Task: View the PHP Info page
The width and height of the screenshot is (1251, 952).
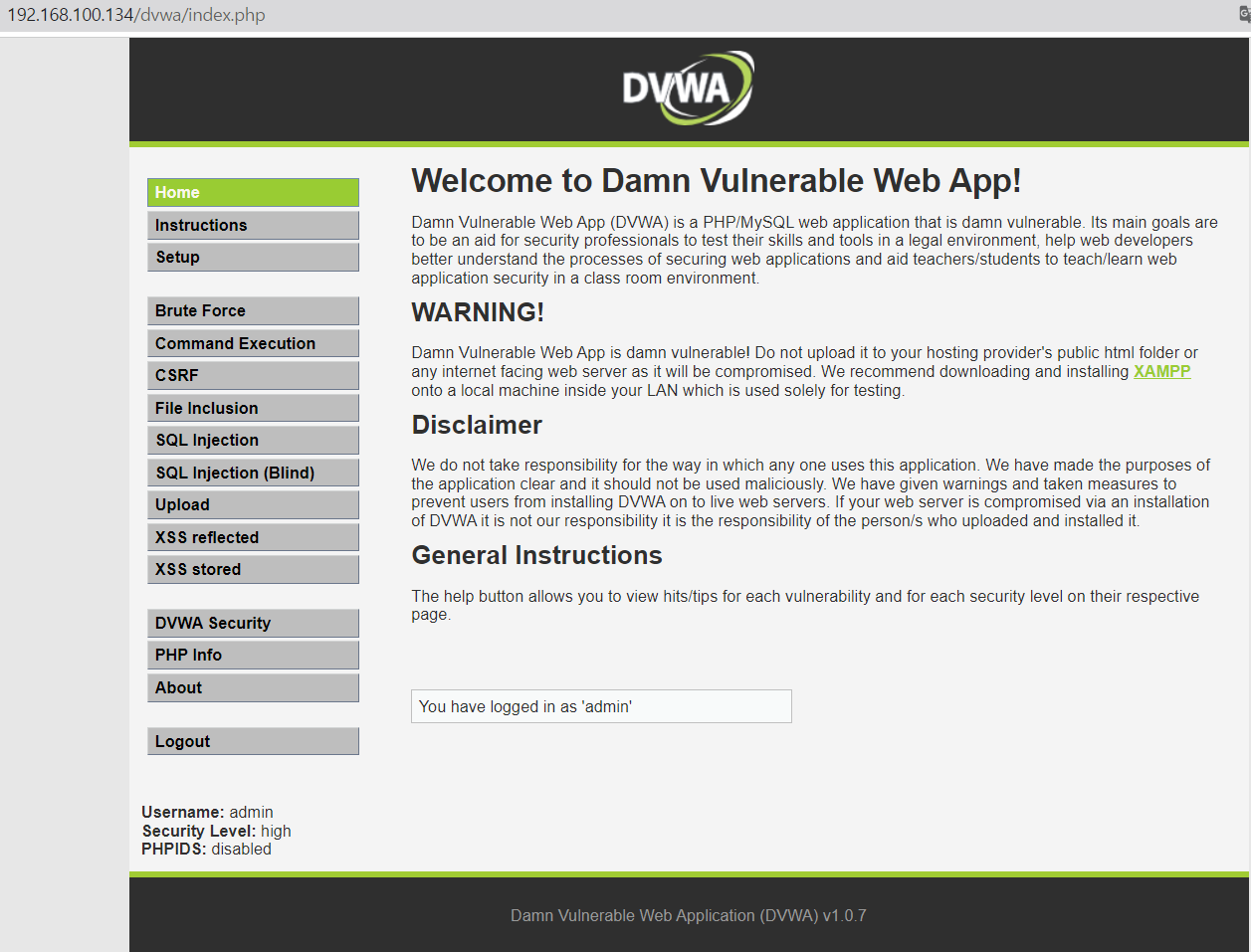Action: pyautogui.click(x=253, y=655)
